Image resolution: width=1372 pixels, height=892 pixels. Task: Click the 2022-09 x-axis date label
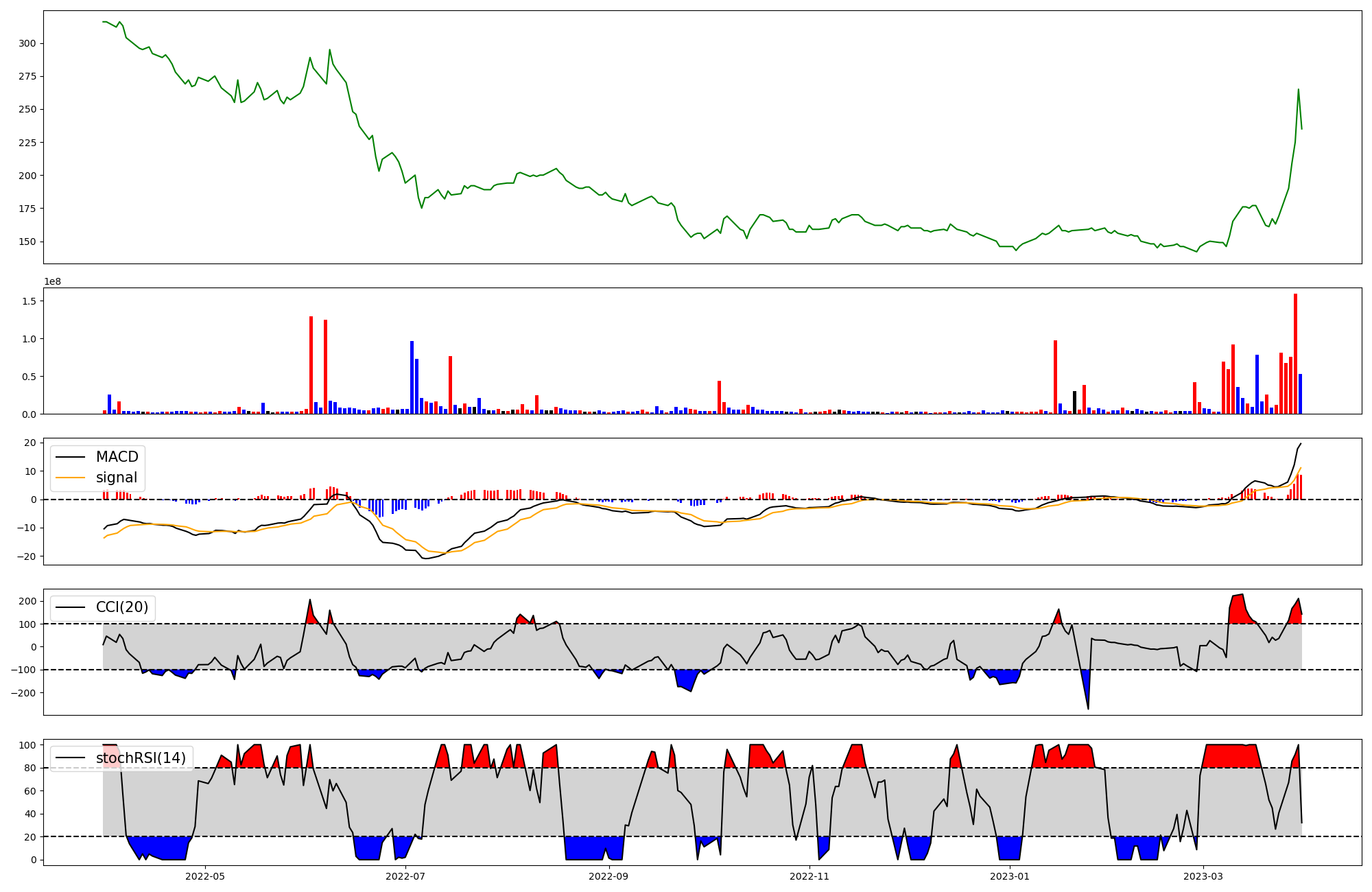pos(608,876)
